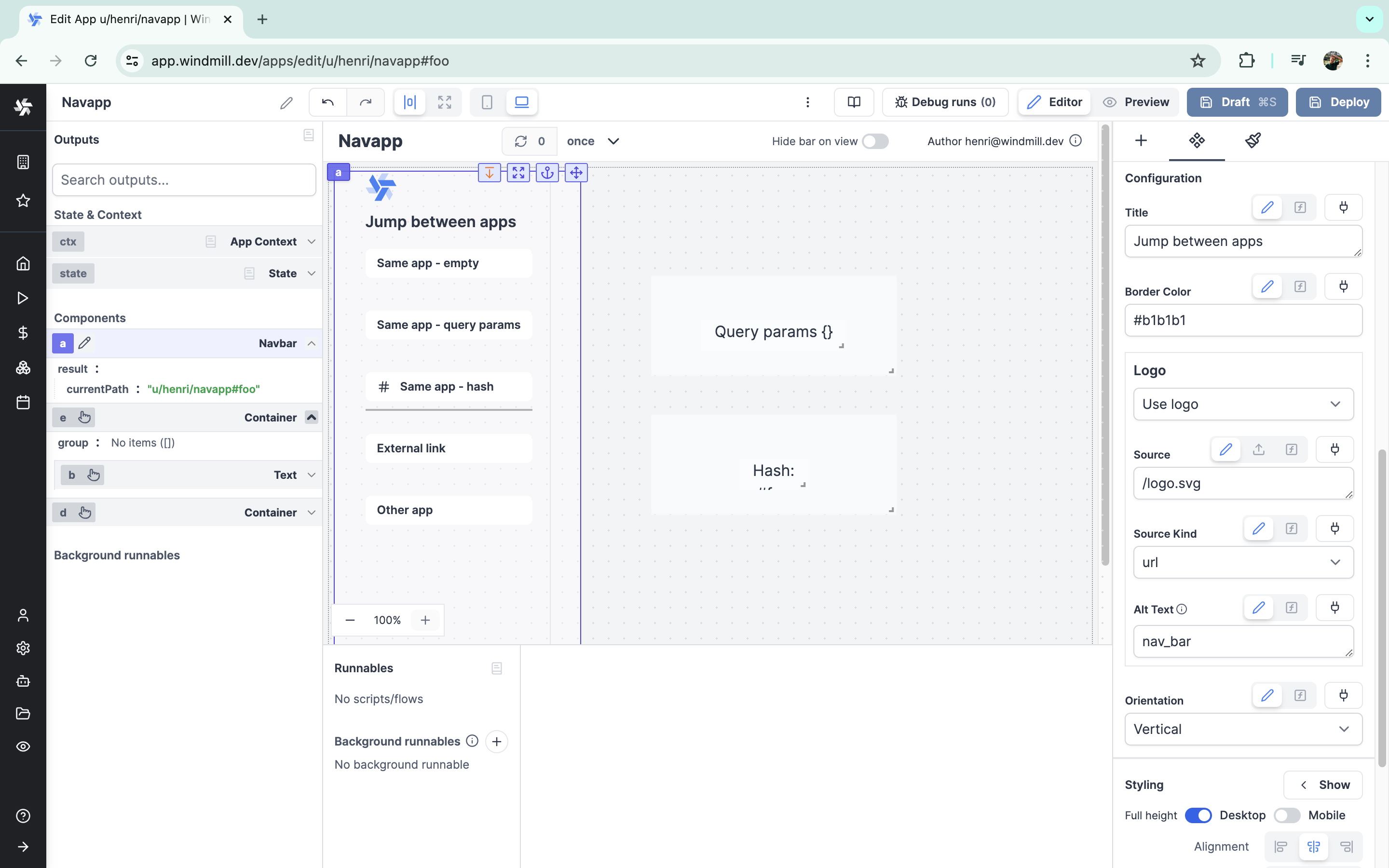
Task: Click the Deploy button
Action: pos(1338,102)
